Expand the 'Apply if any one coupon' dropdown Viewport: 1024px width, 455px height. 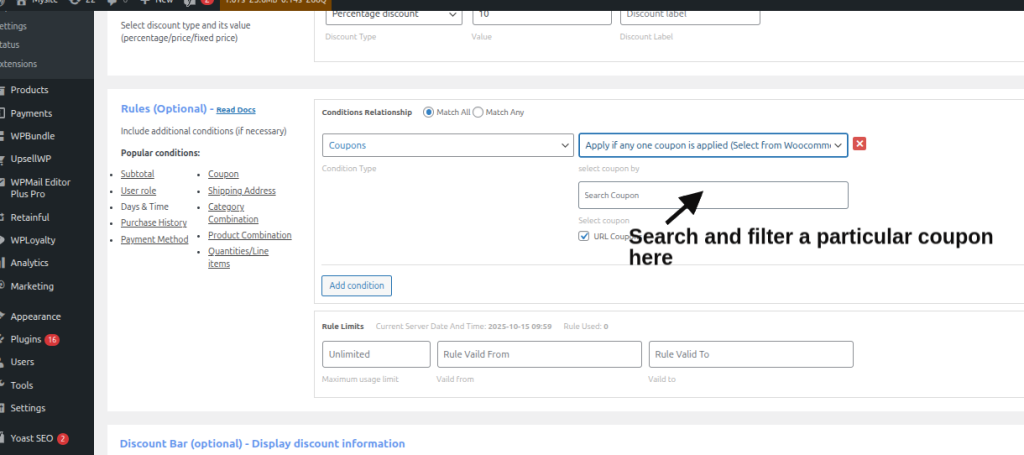pyautogui.click(x=713, y=146)
